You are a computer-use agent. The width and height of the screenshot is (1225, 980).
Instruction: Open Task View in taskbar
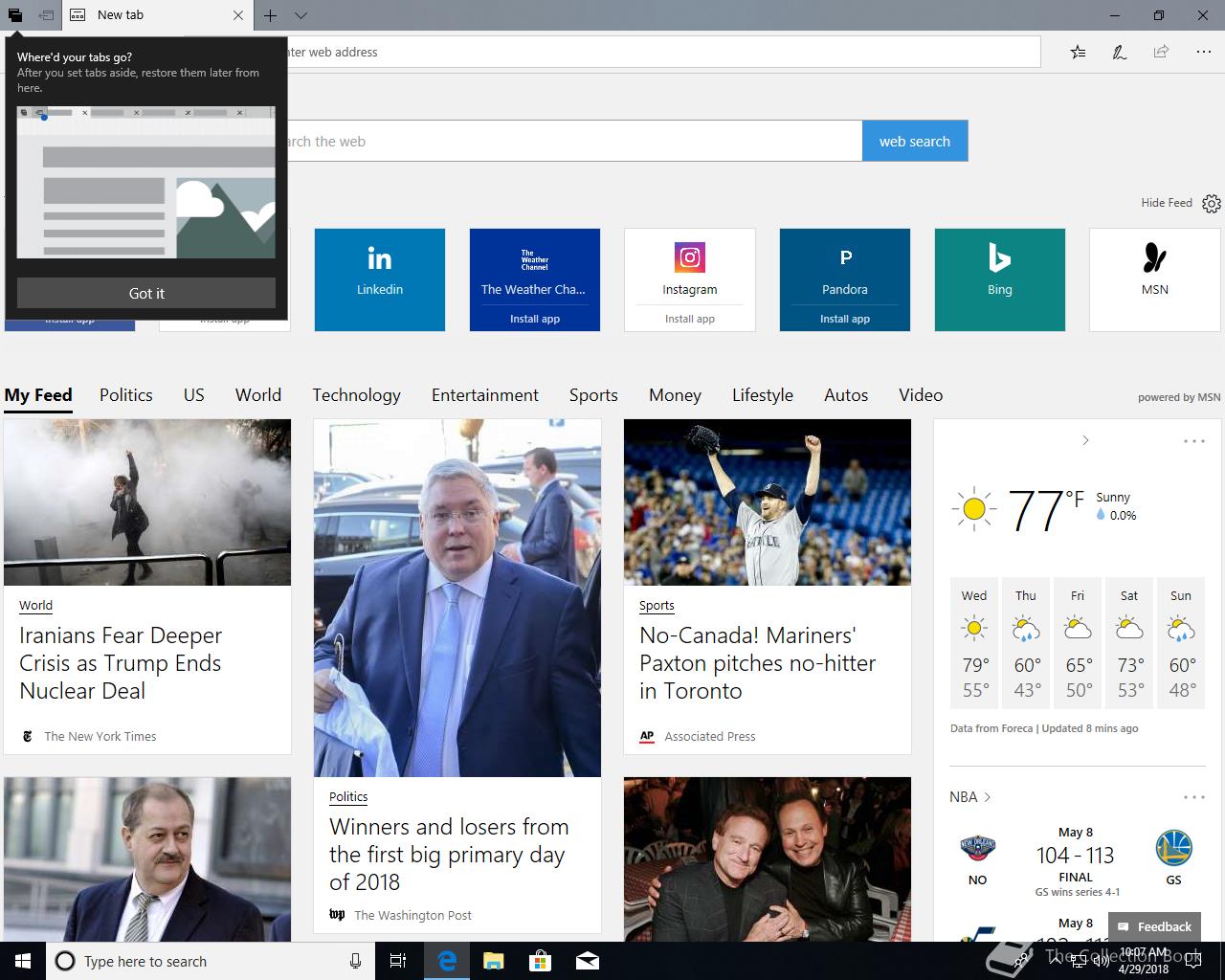click(398, 961)
